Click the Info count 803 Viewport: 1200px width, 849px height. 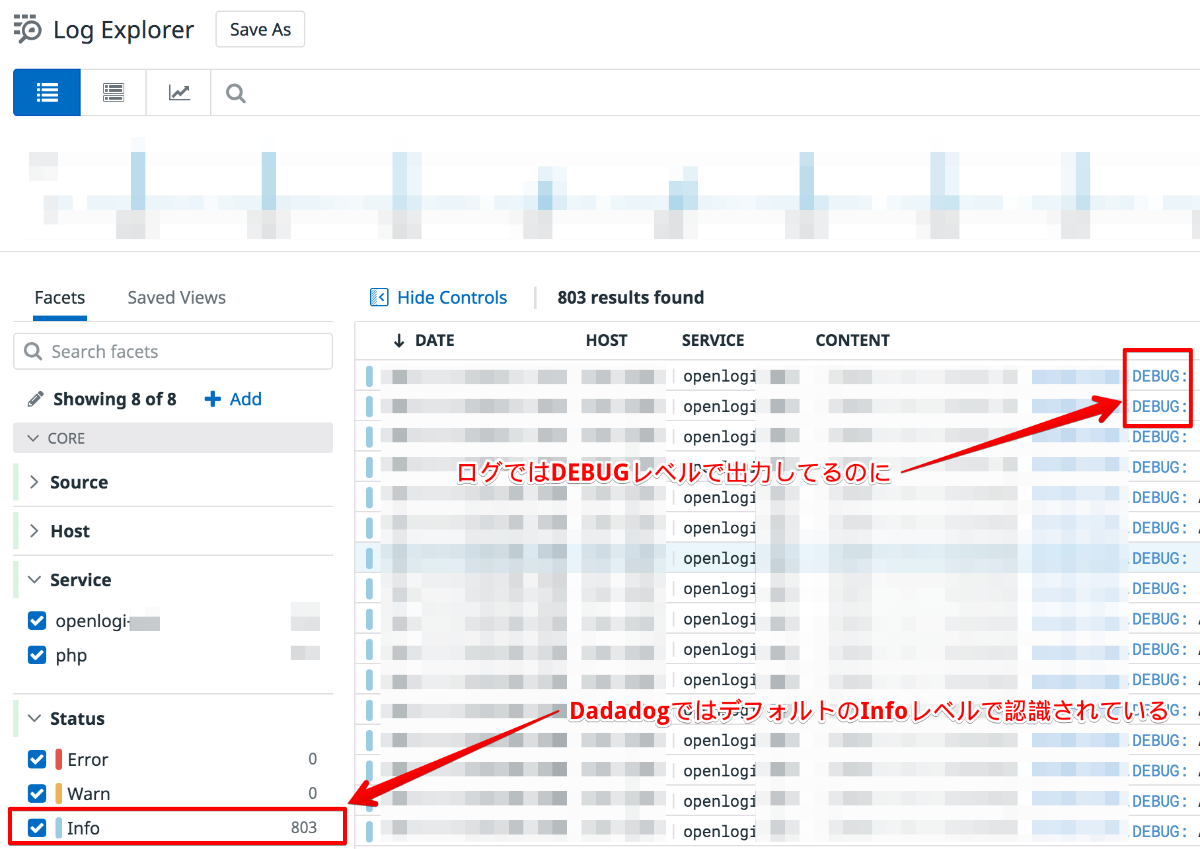(303, 827)
